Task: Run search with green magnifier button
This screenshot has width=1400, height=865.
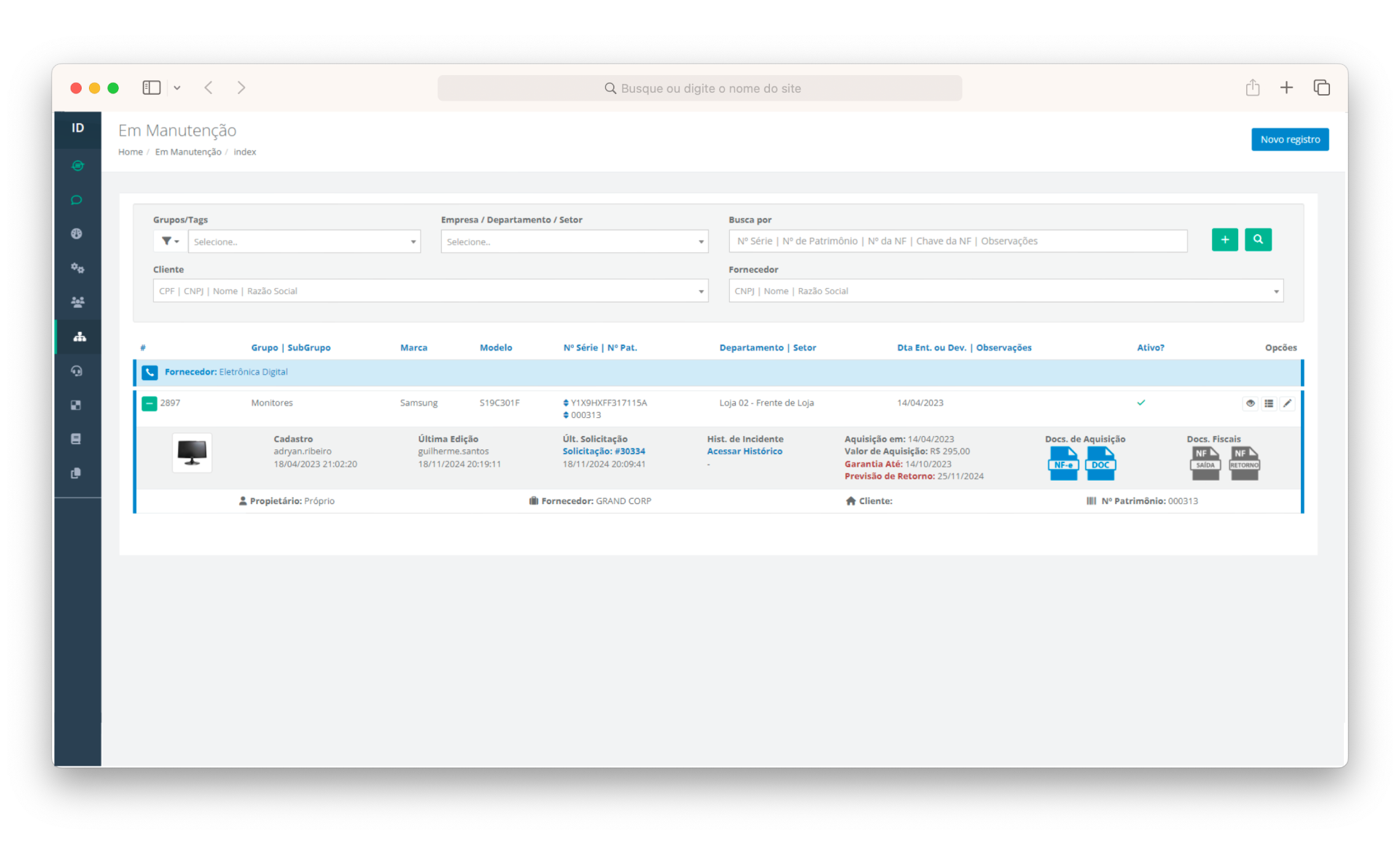Action: [1258, 239]
